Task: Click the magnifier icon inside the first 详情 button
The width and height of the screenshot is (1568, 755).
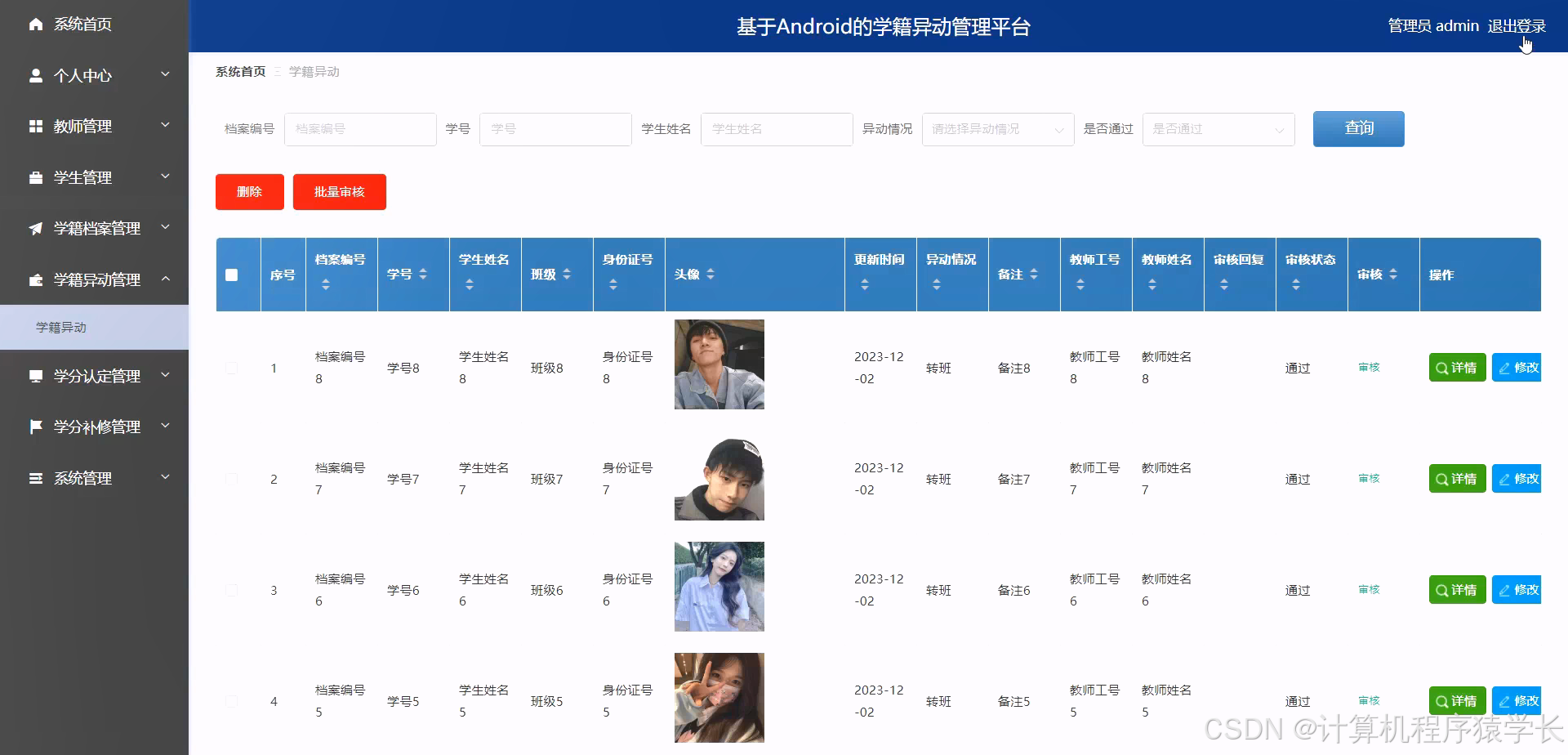Action: pos(1441,367)
